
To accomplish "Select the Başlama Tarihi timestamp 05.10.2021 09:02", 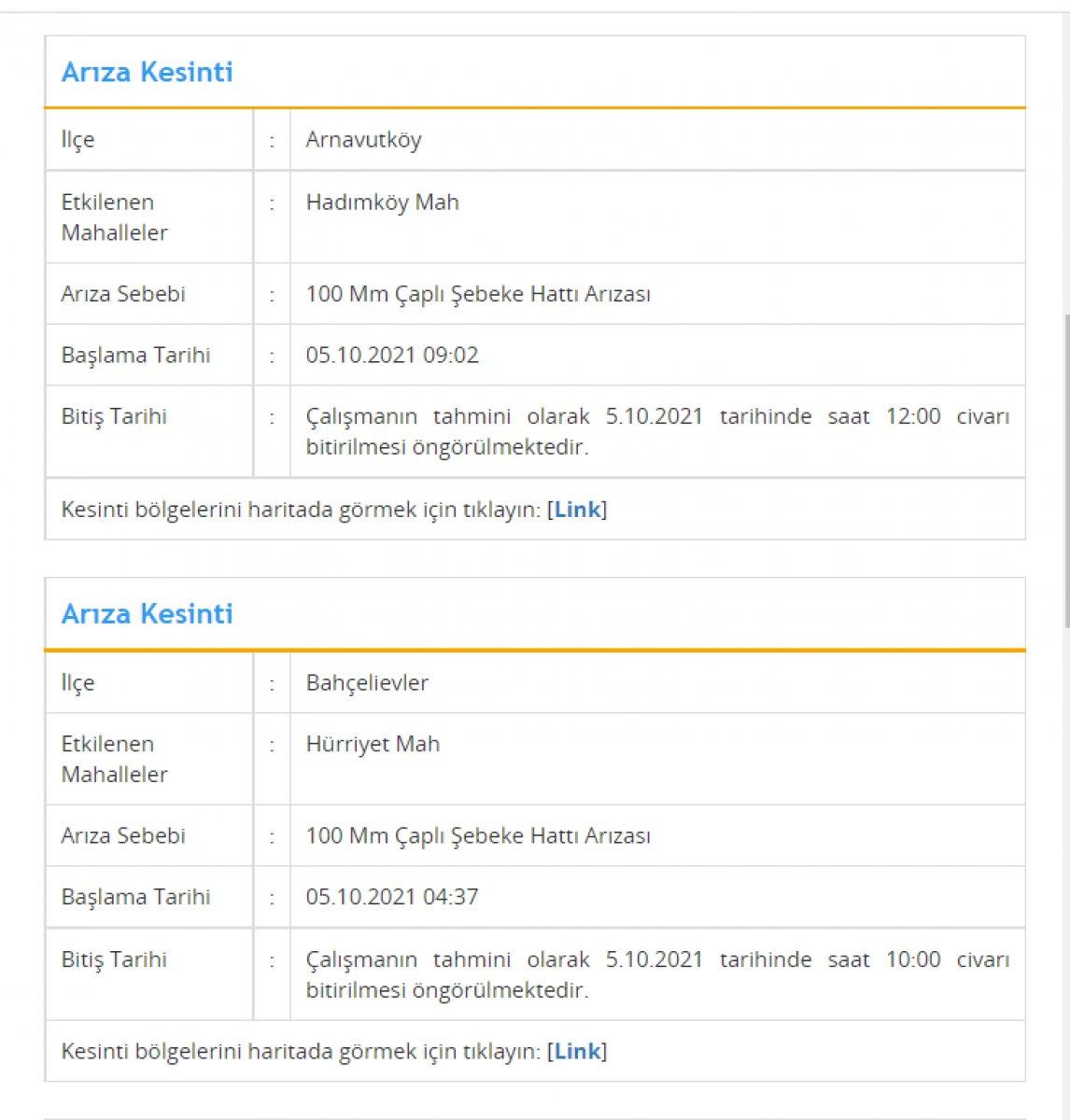I will click(x=392, y=356).
